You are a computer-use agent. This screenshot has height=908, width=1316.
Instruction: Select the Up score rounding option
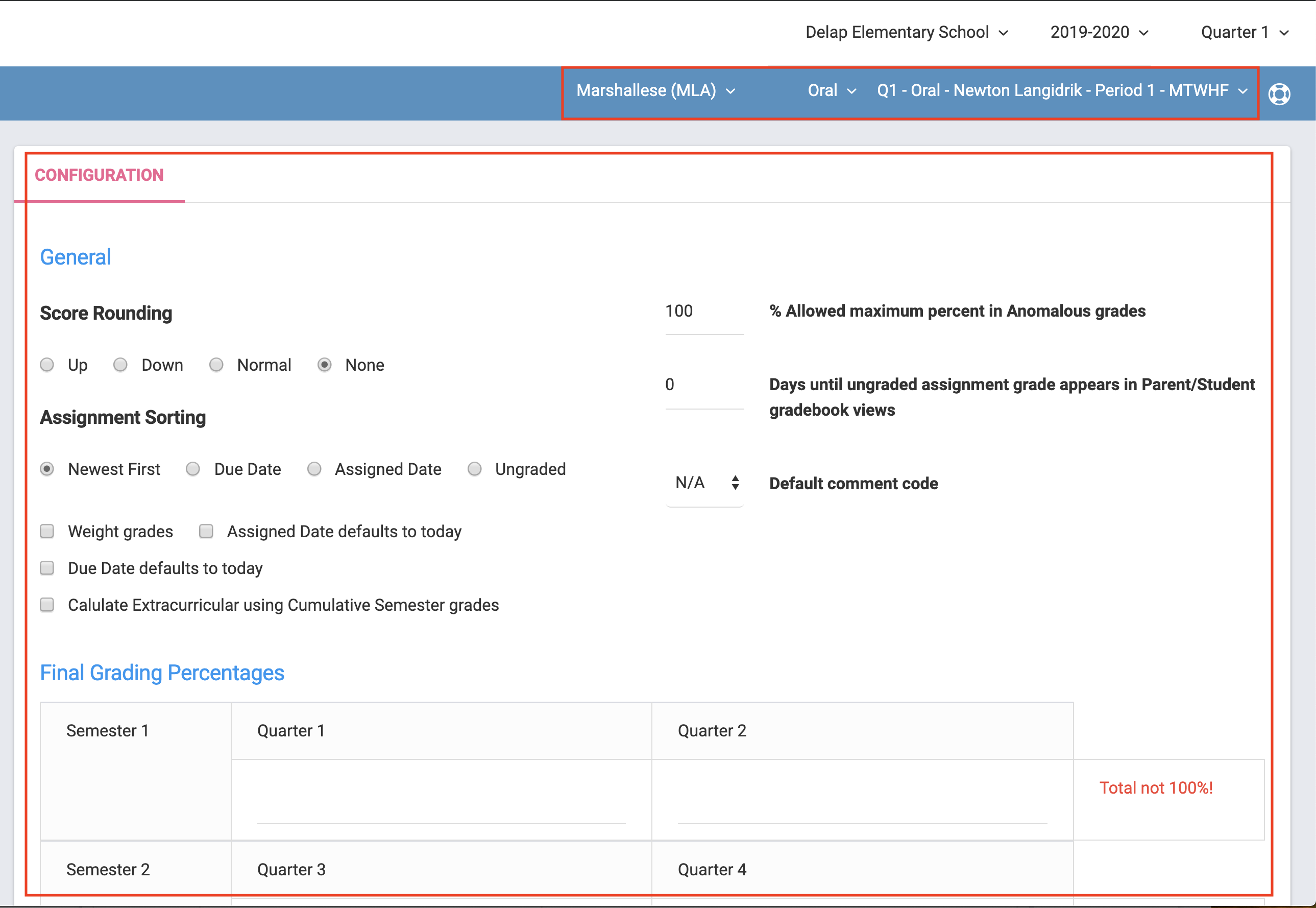click(47, 365)
